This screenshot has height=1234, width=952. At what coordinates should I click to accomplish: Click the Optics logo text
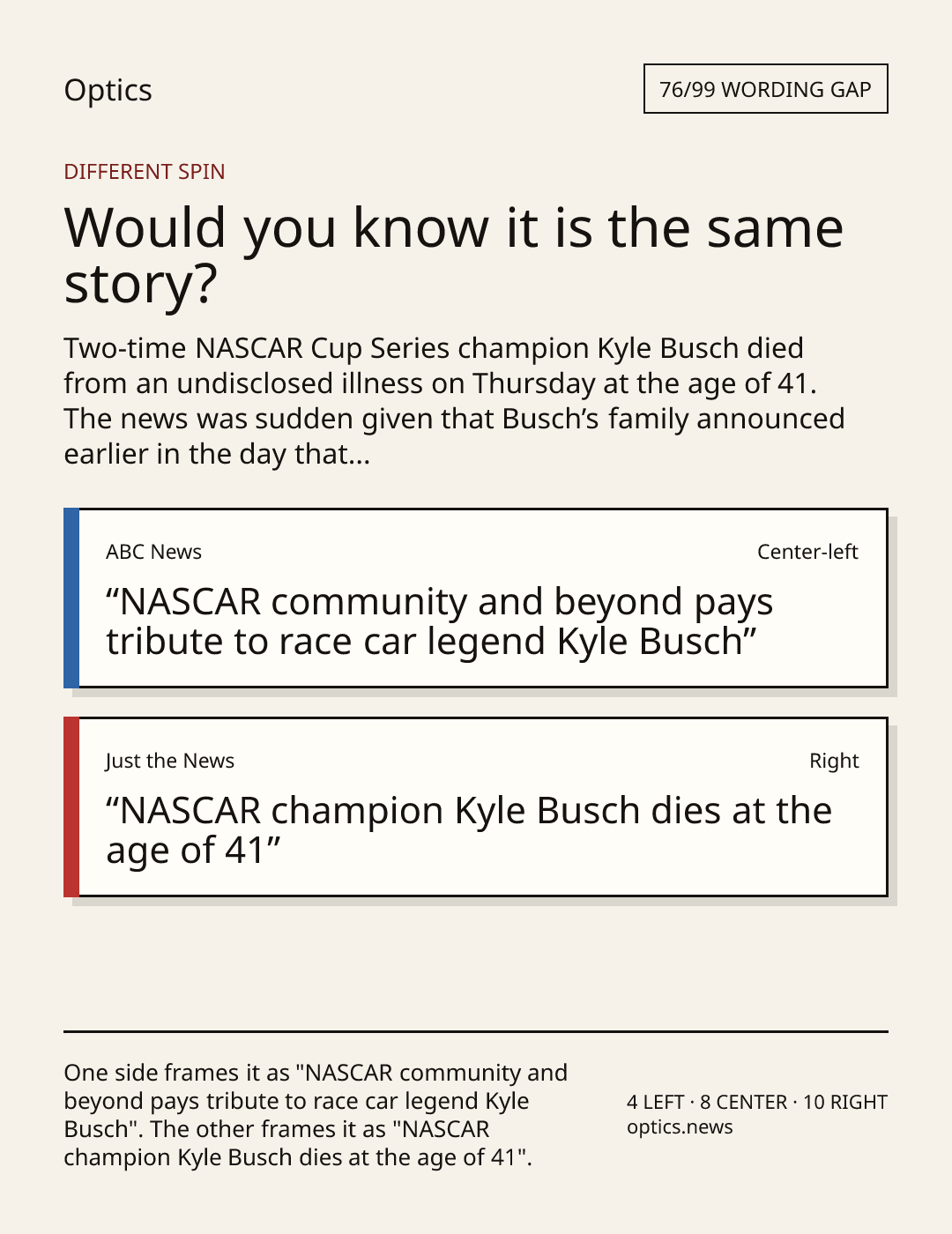[x=108, y=90]
